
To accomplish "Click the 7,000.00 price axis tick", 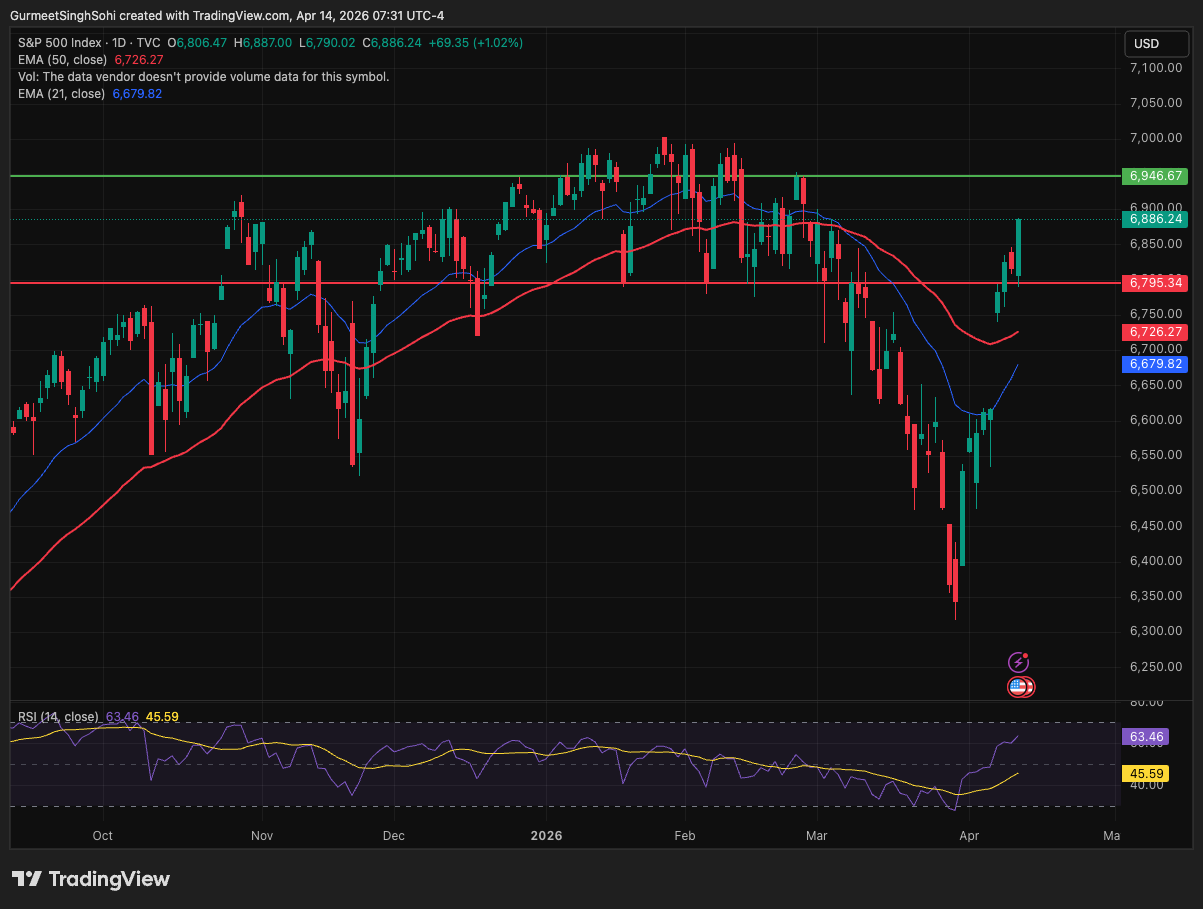I will (1157, 138).
